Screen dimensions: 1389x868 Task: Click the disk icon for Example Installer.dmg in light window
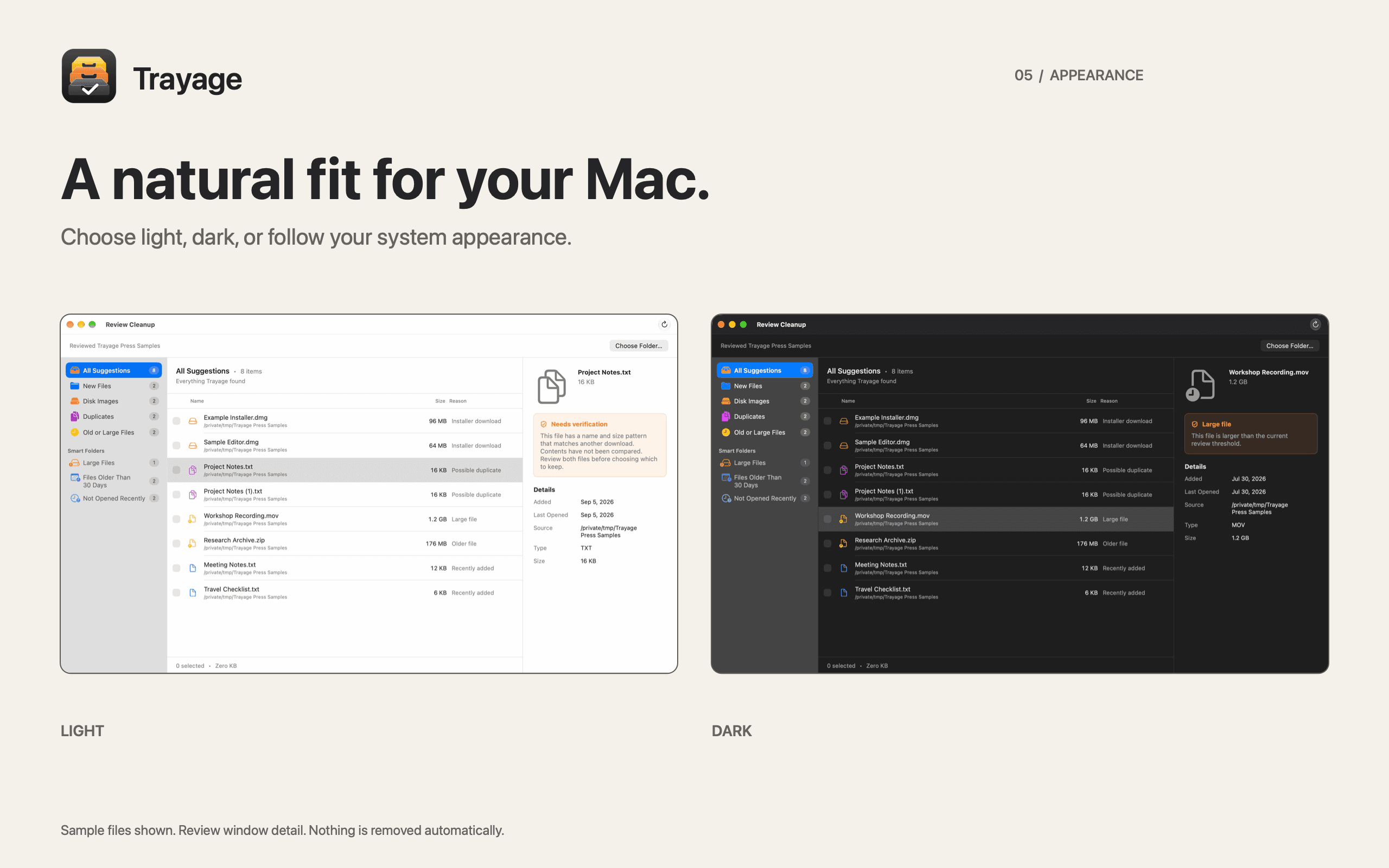click(193, 422)
